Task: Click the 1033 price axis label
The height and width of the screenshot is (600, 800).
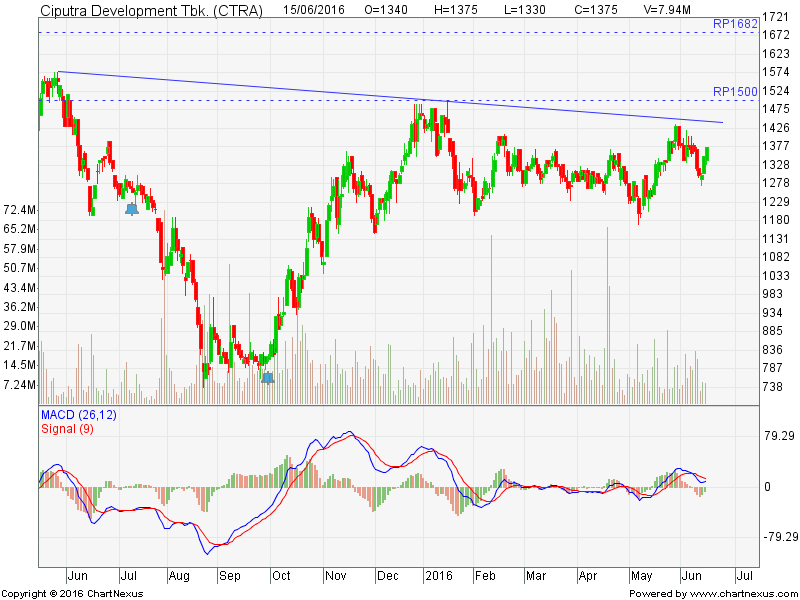Action: [x=776, y=276]
